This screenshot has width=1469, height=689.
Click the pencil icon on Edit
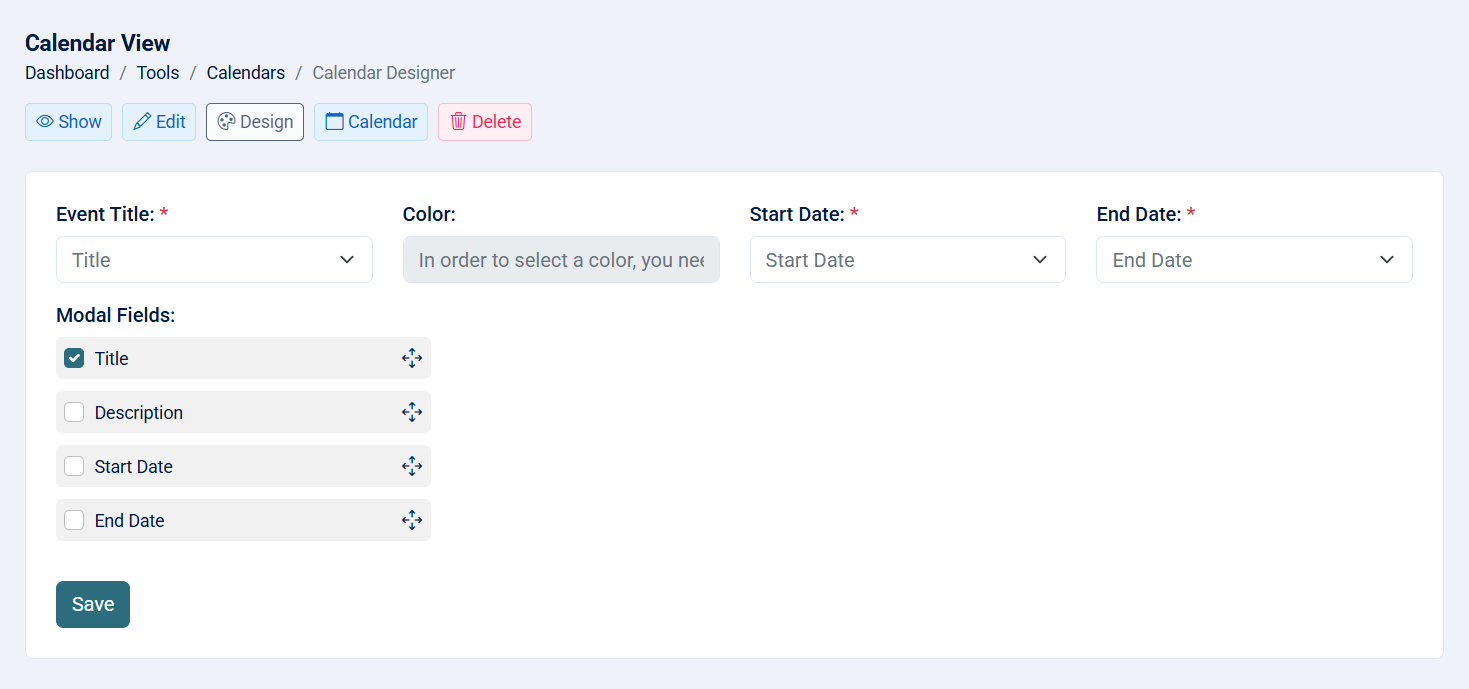142,122
